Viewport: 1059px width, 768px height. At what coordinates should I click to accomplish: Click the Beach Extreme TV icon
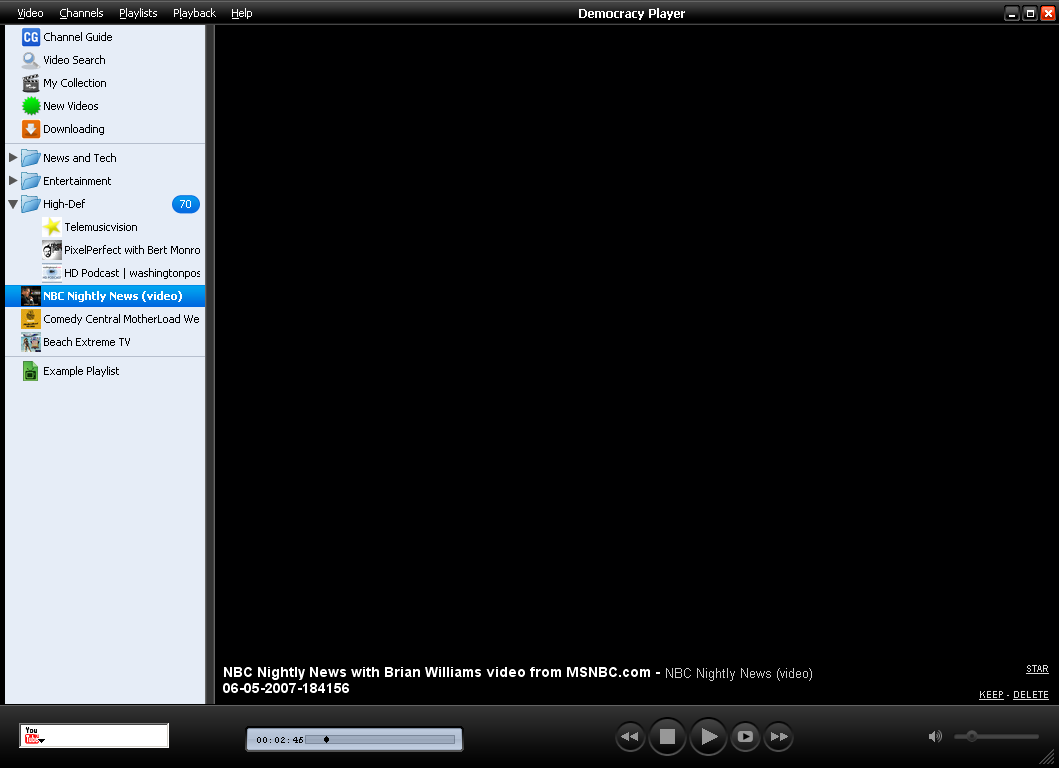point(30,342)
